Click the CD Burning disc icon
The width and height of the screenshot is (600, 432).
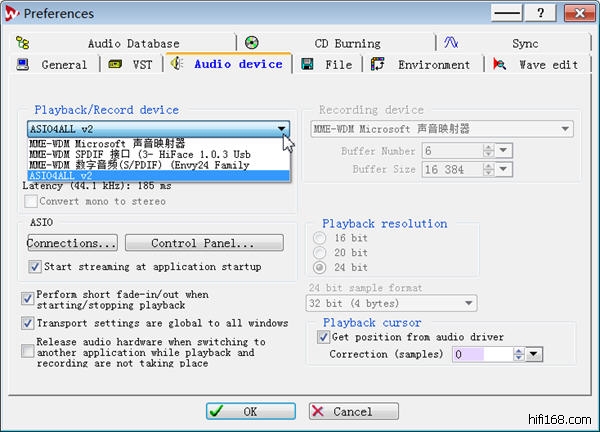click(252, 43)
